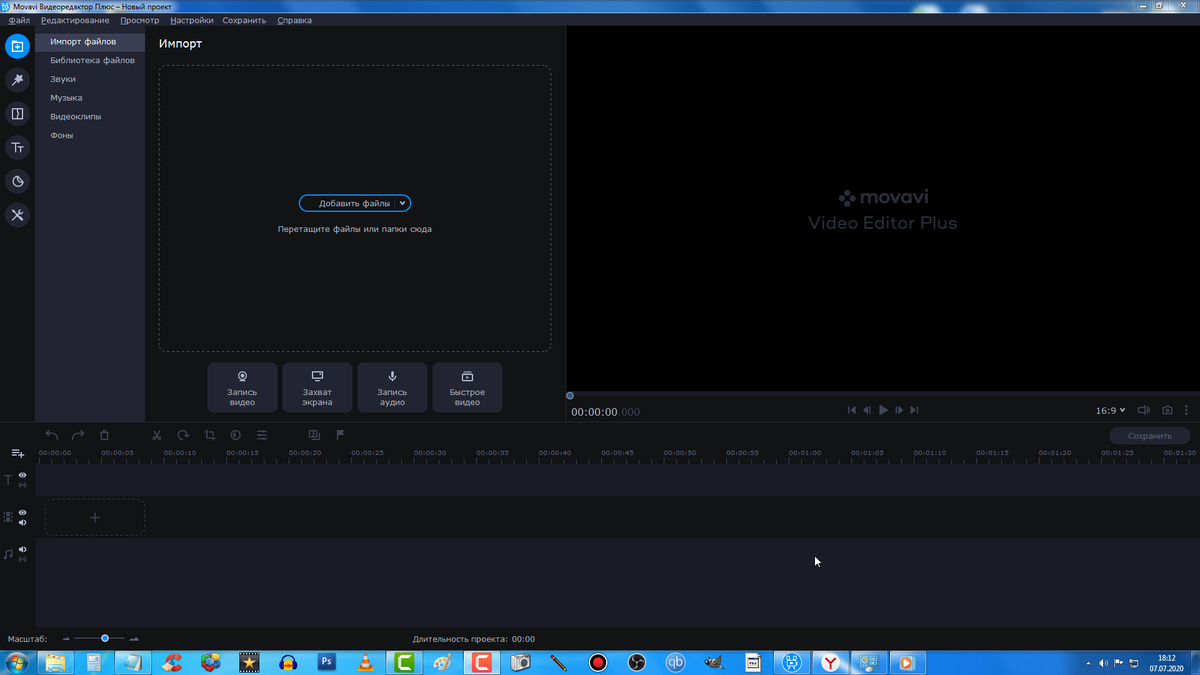This screenshot has width=1200, height=675.
Task: Click Запись аудио microphone button
Action: 392,387
